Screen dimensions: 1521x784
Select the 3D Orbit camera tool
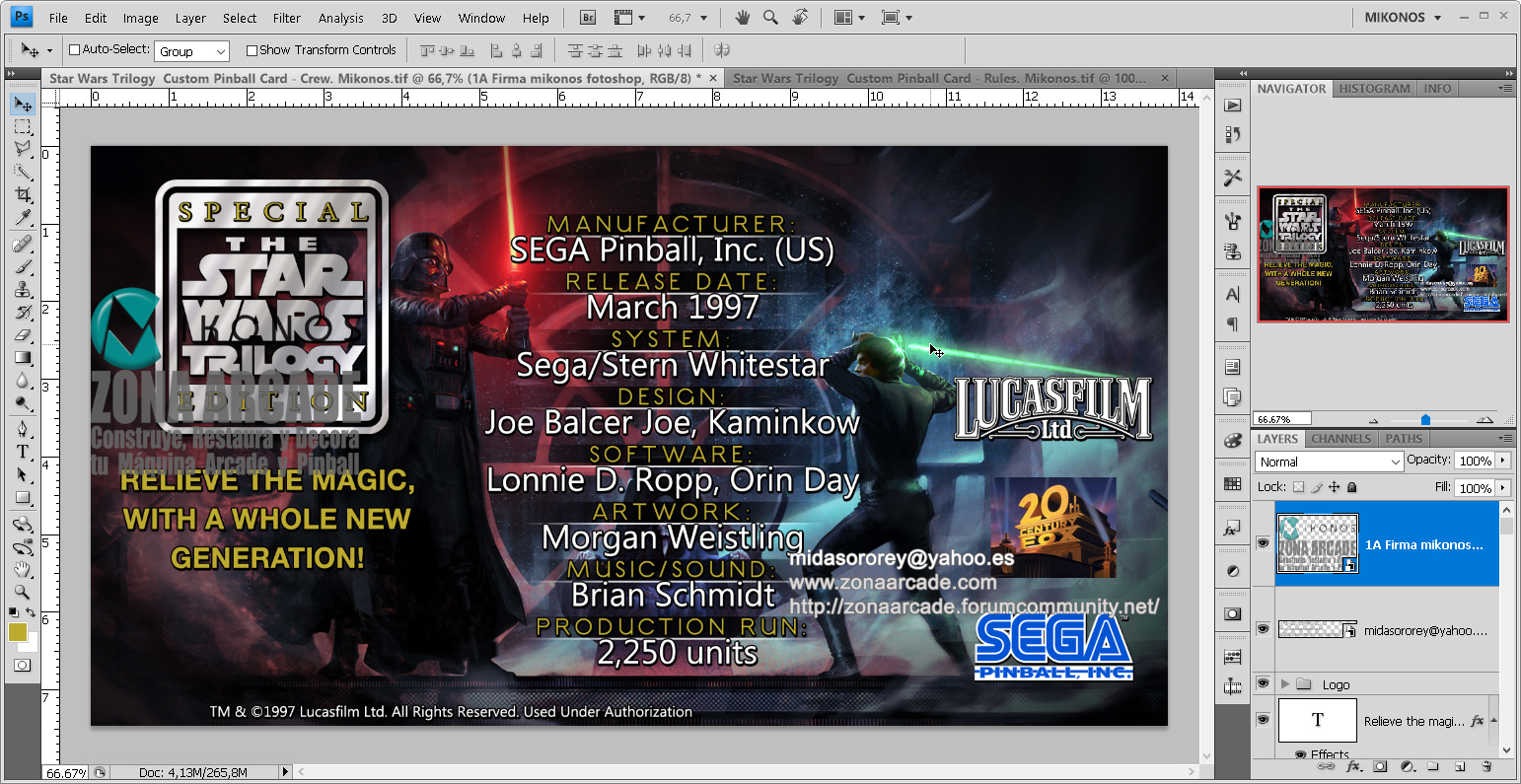click(23, 546)
